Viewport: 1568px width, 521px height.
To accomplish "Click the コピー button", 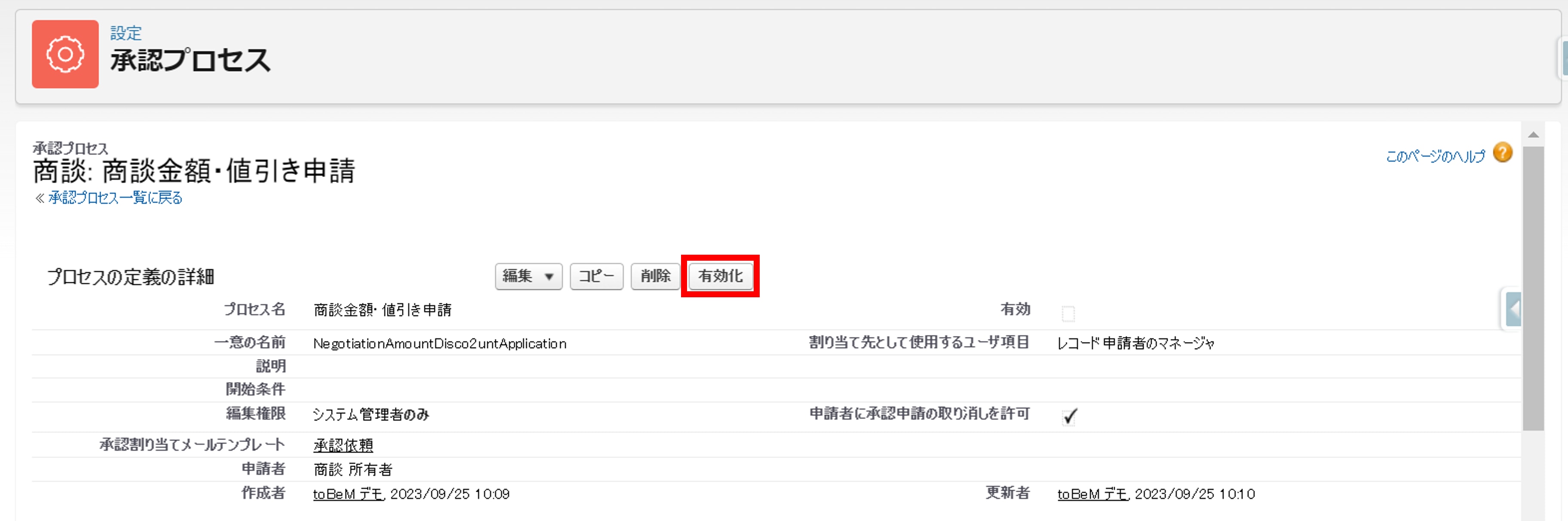I will tap(596, 277).
